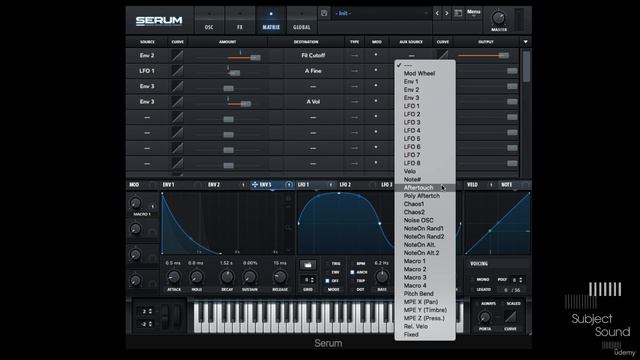
Task: Open the Menu button
Action: coord(473,12)
